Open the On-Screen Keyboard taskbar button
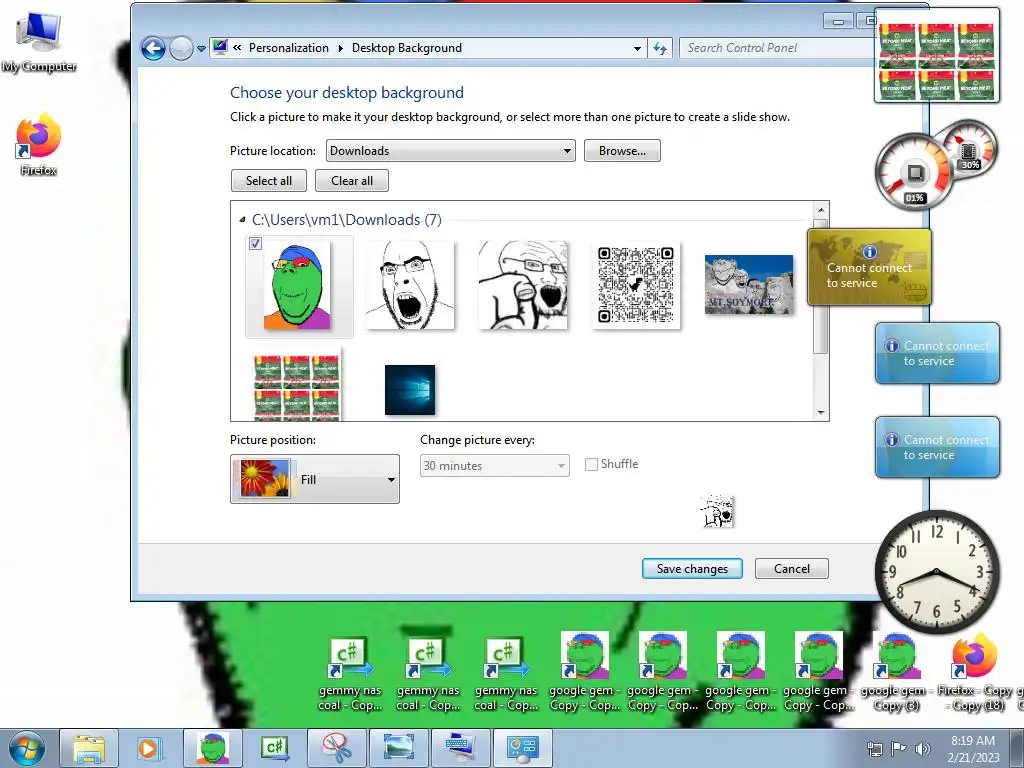The height and width of the screenshot is (768, 1024). pos(461,748)
